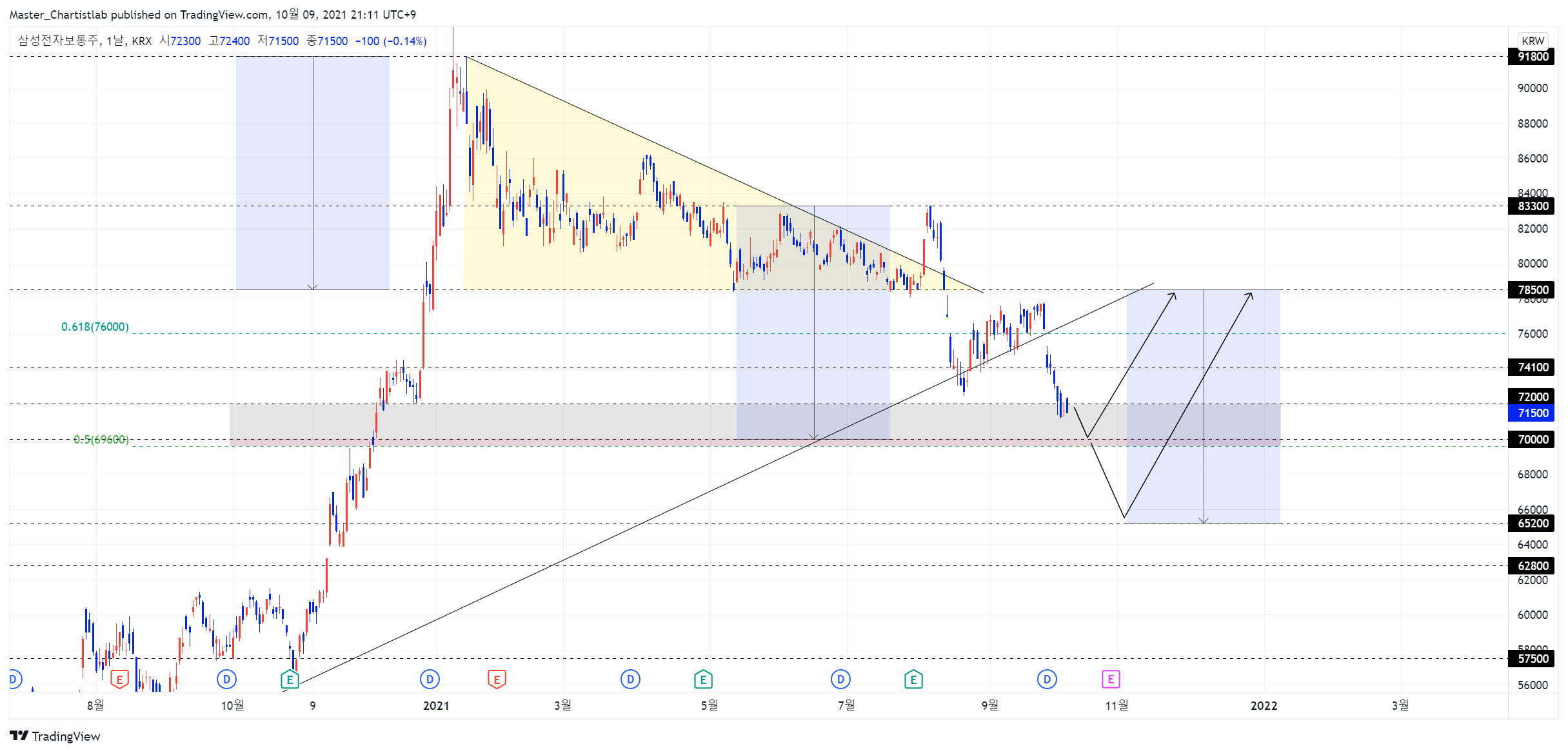The height and width of the screenshot is (753, 1568).
Task: Click the 65200 price level label
Action: [1533, 523]
